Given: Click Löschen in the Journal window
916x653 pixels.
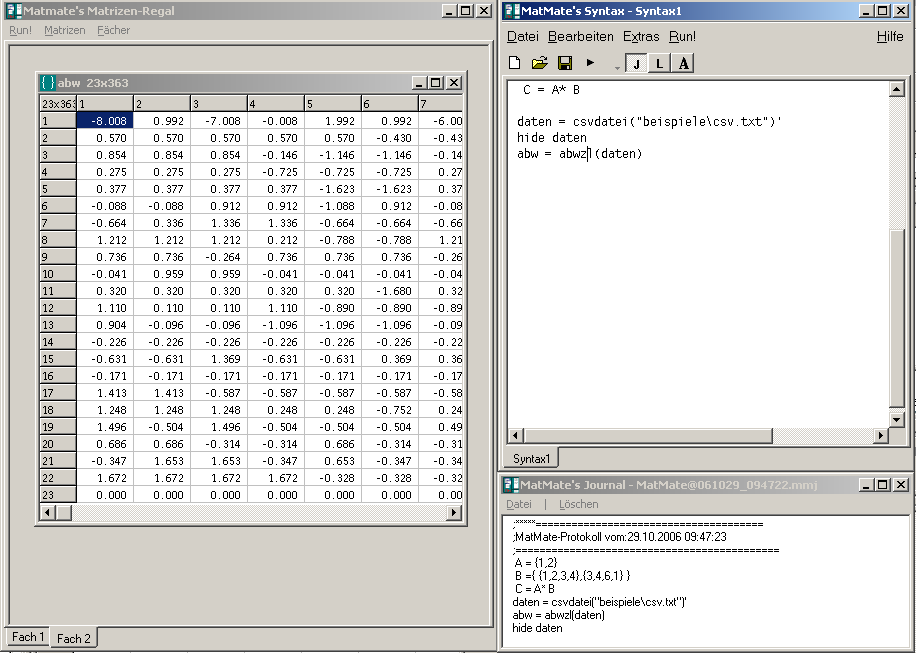Looking at the screenshot, I should (x=578, y=505).
